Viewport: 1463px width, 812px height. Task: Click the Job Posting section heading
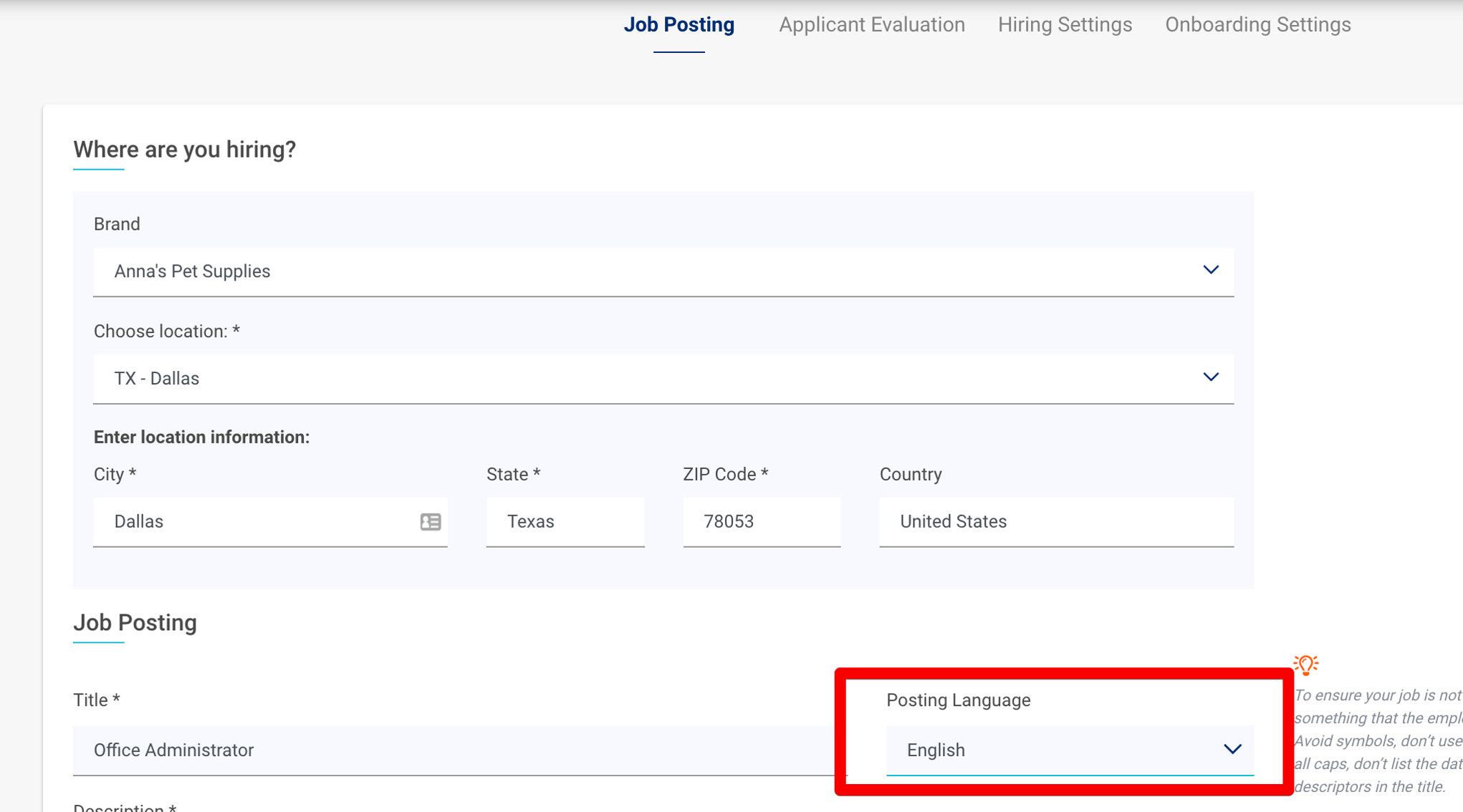[135, 623]
